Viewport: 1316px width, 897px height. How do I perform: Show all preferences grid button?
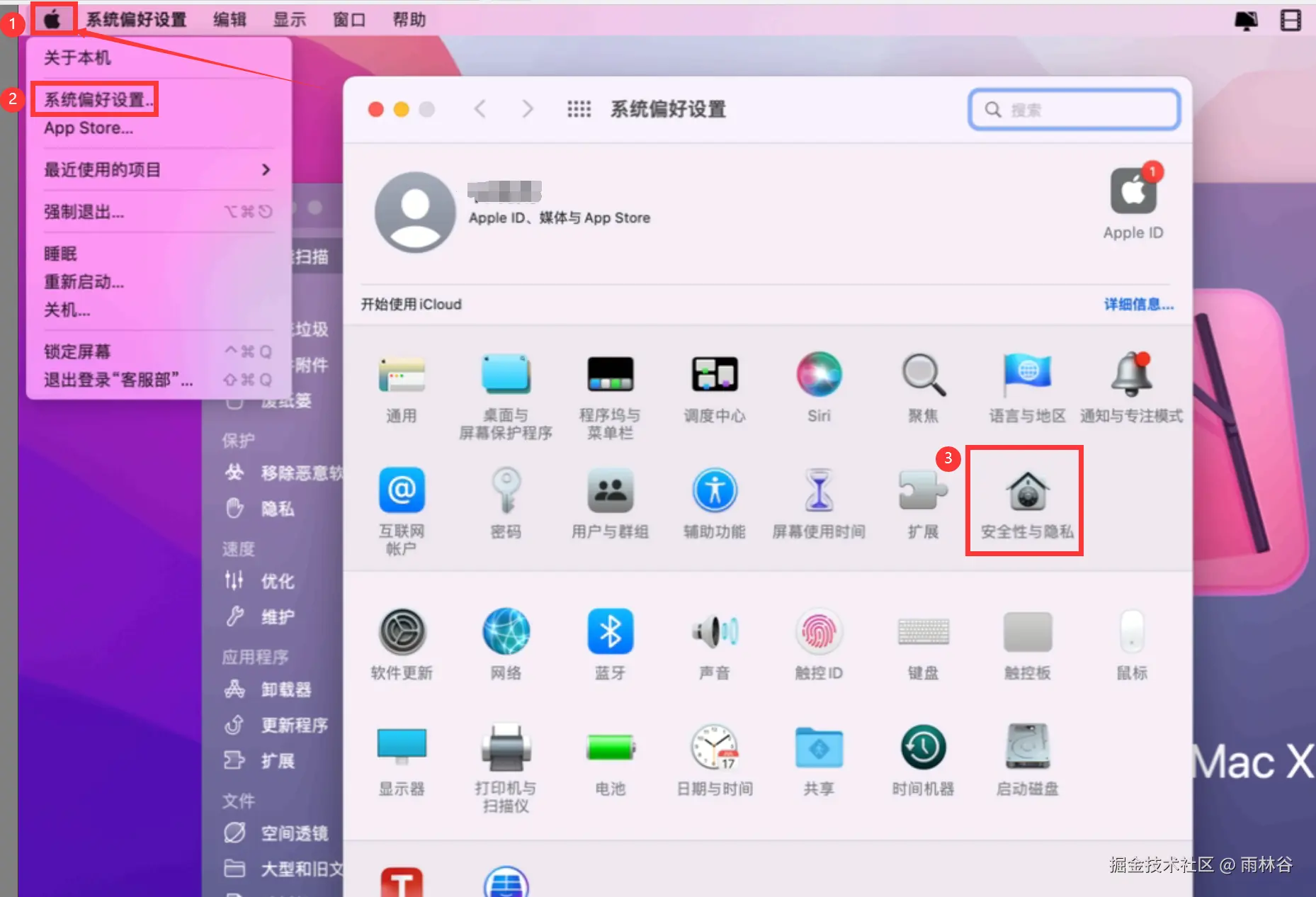point(579,109)
